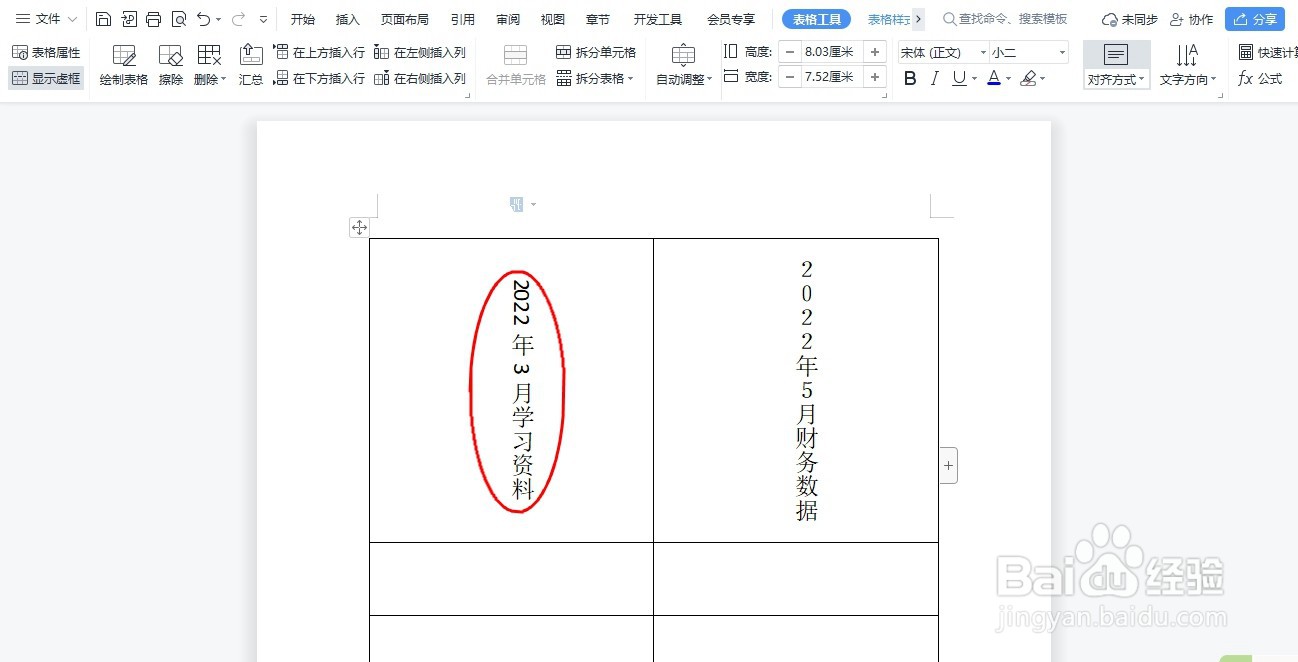Click 在右侧插入列 insert column right

[x=420, y=78]
